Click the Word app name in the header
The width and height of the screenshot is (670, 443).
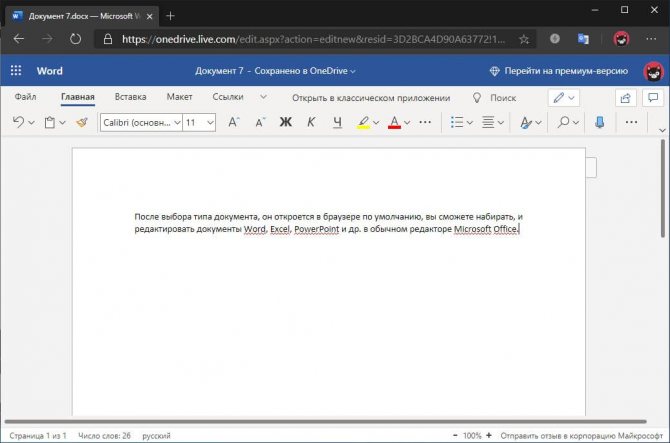[50, 71]
